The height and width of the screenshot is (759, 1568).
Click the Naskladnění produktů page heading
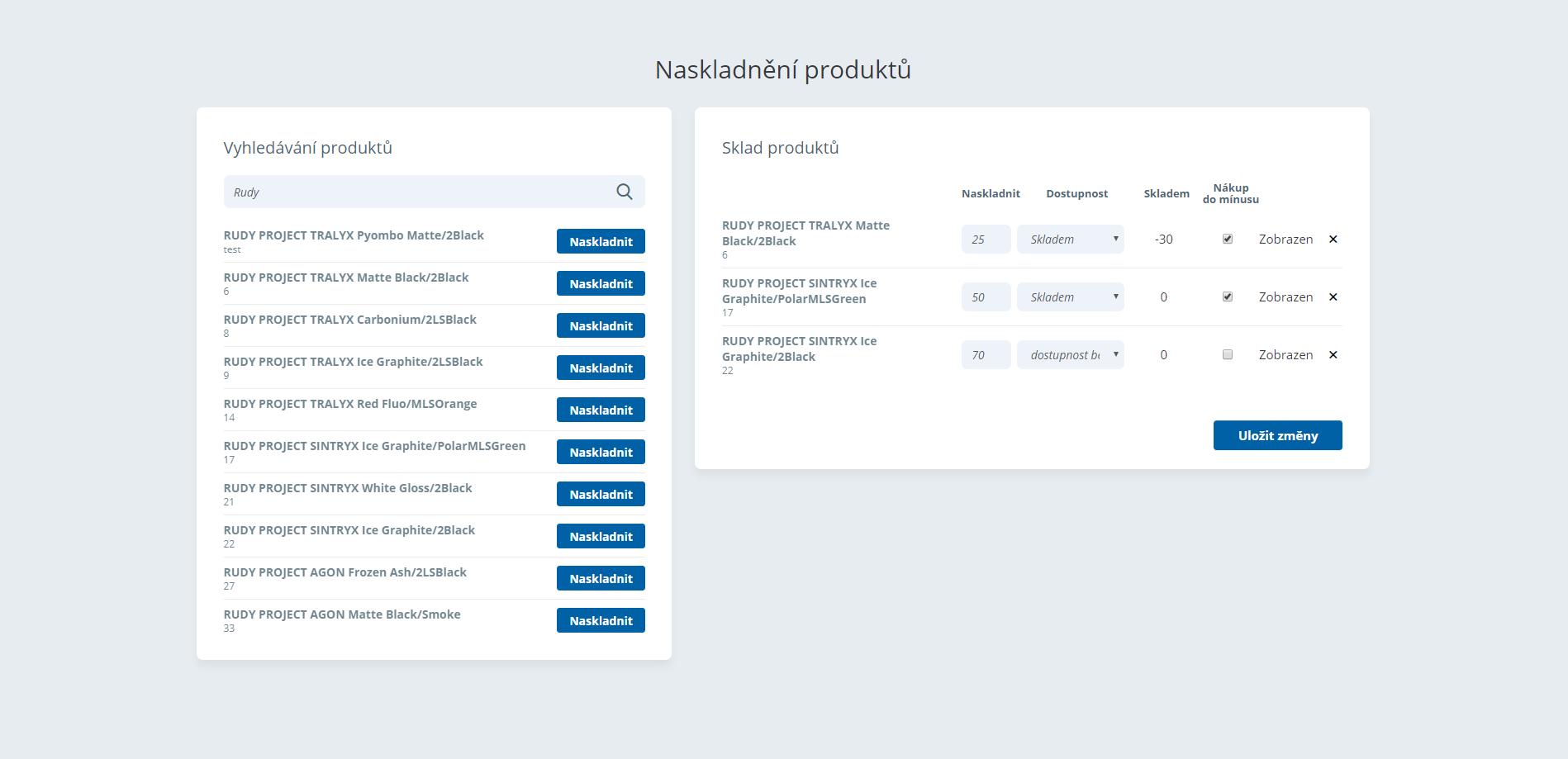point(783,70)
